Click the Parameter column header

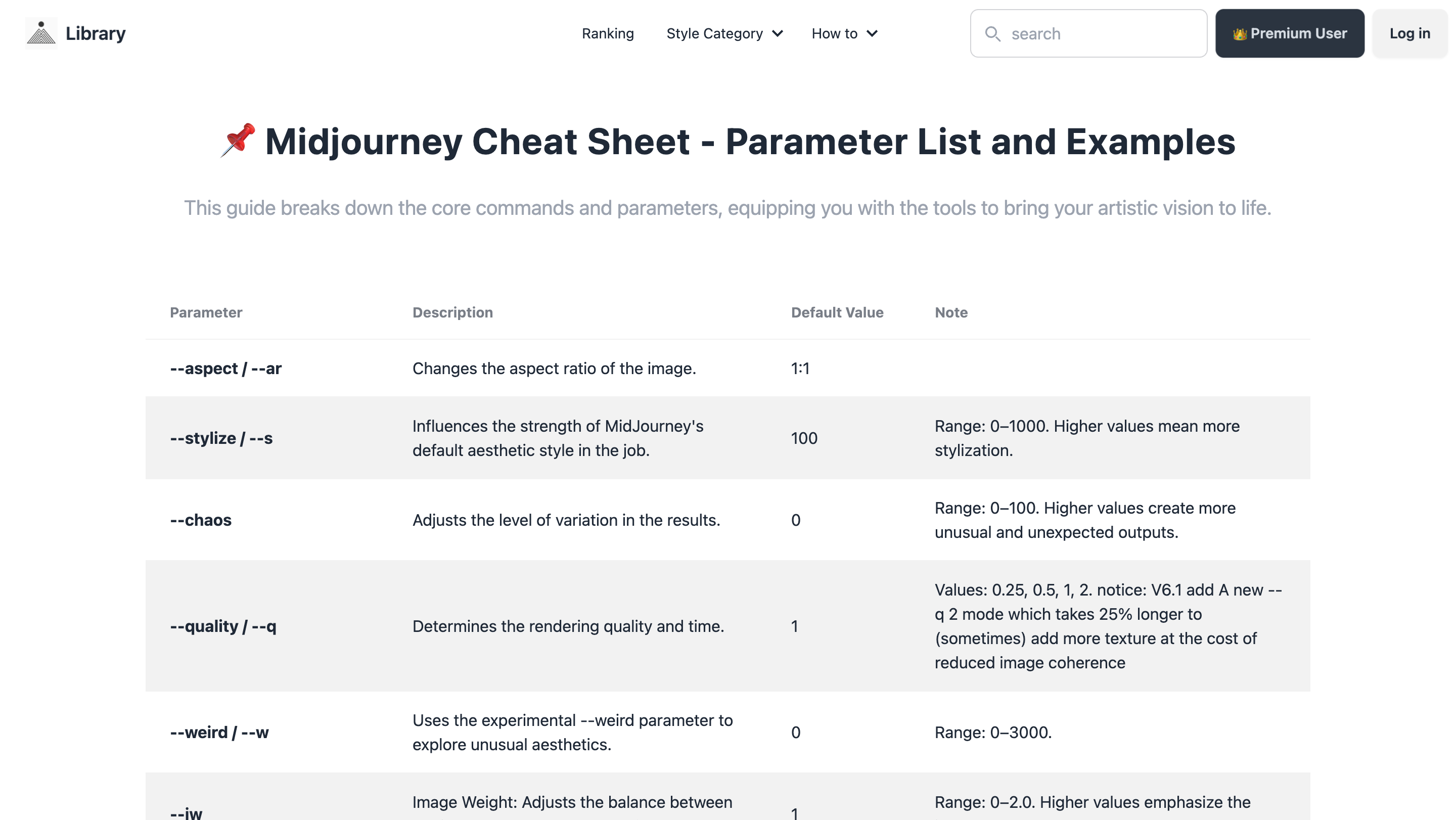click(206, 312)
